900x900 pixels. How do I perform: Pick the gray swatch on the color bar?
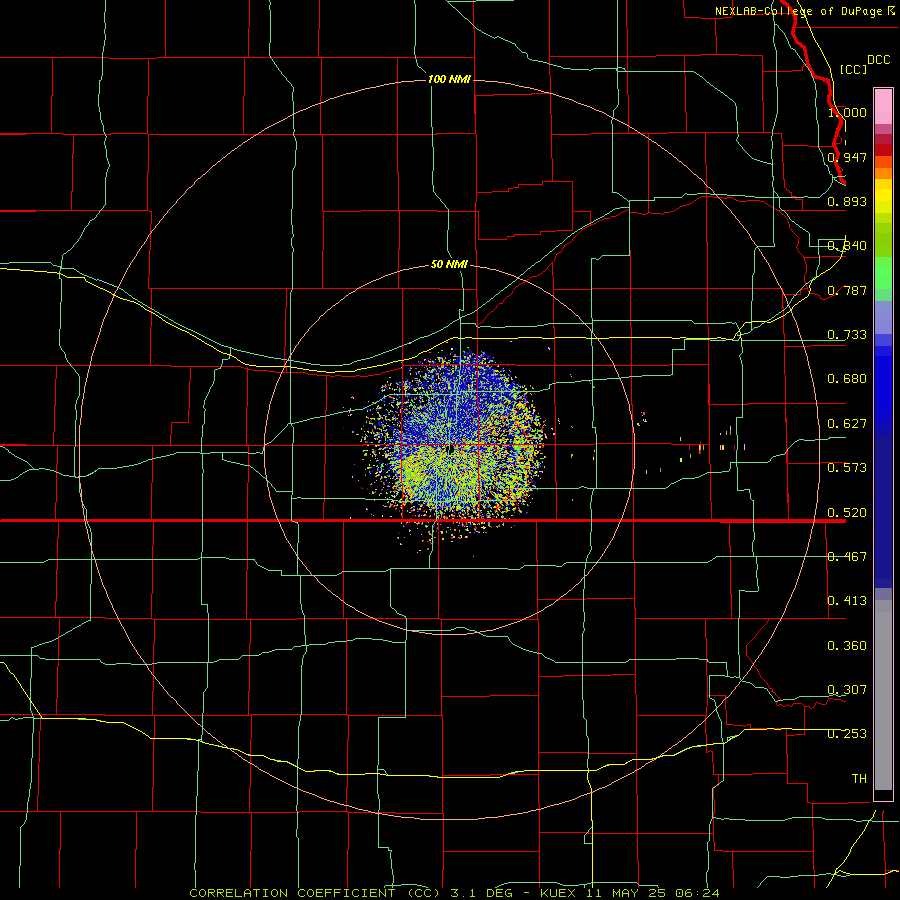pyautogui.click(x=883, y=695)
